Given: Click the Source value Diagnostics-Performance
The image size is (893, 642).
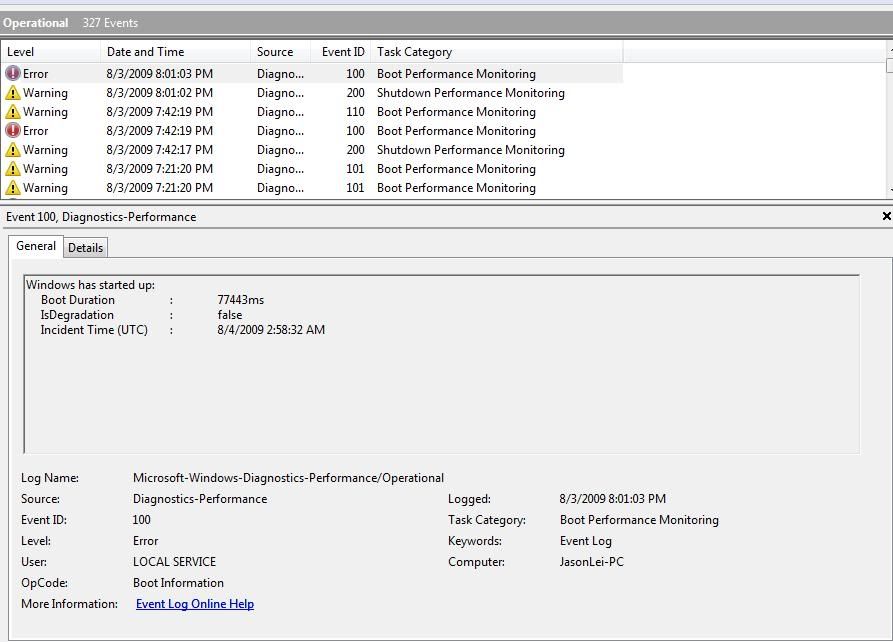Looking at the screenshot, I should (200, 499).
